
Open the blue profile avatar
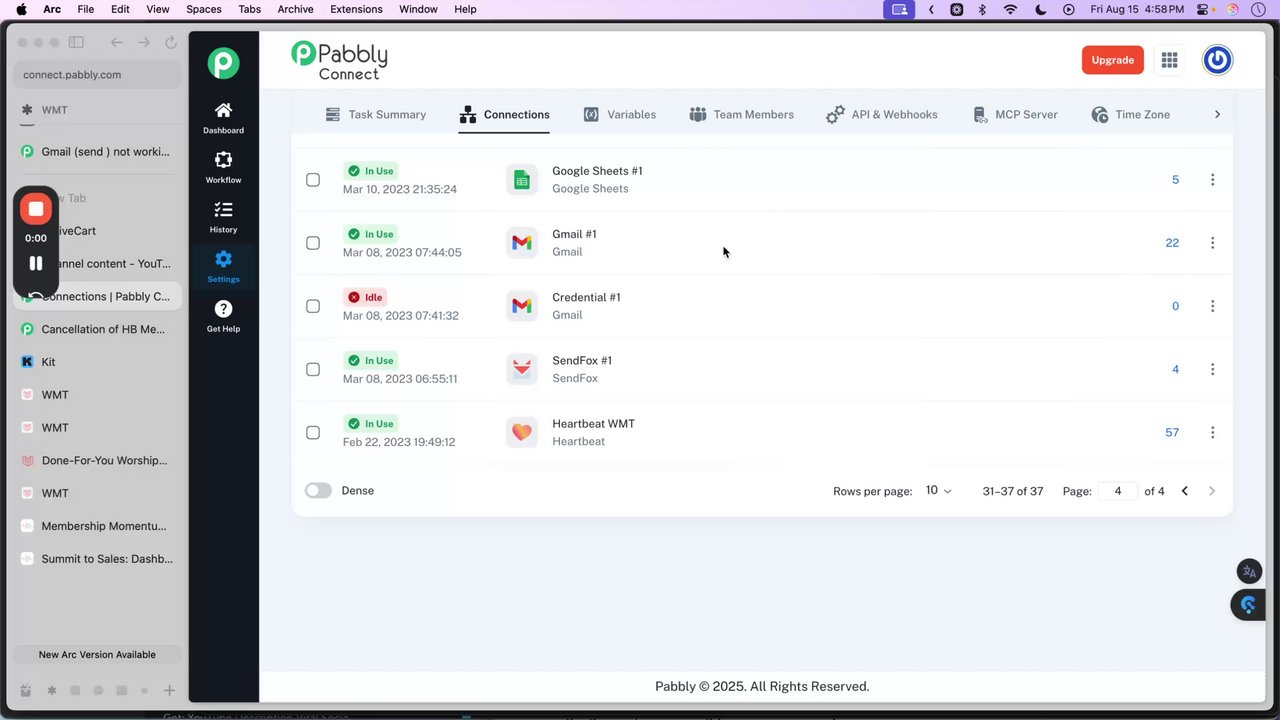pos(1217,60)
